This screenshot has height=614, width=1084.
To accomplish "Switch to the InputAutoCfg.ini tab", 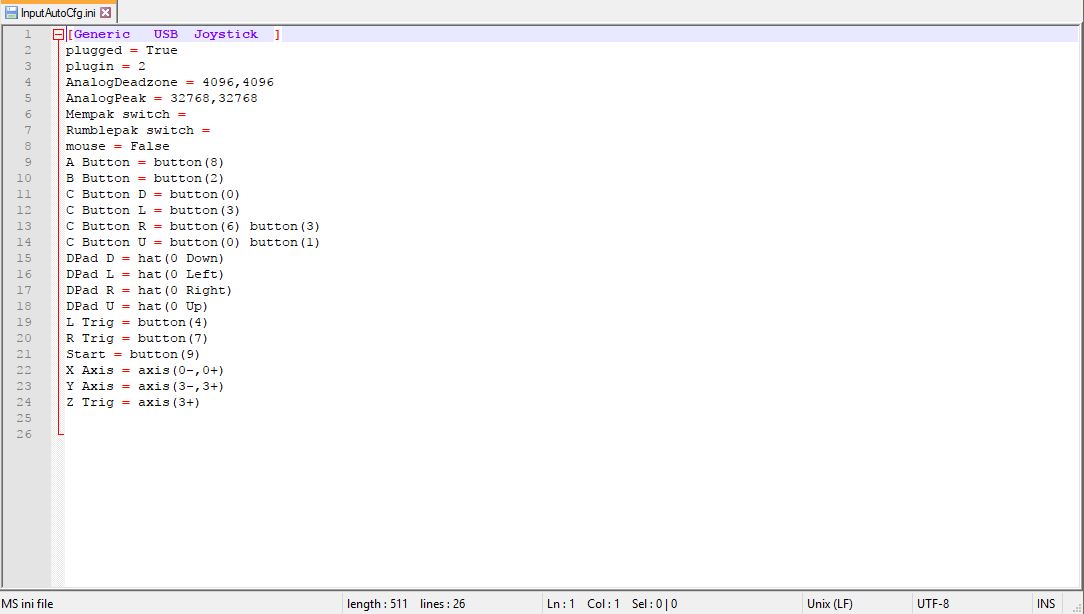I will pyautogui.click(x=58, y=12).
